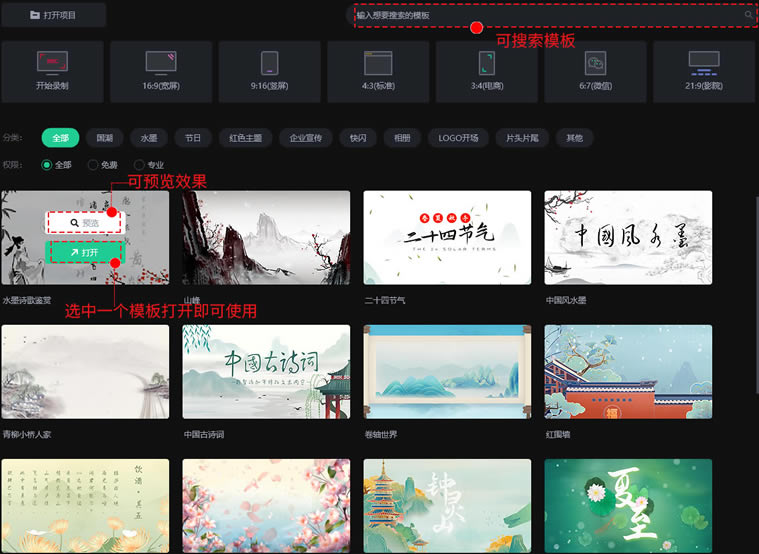
Task: Choose the 6:7 (微信) WeChat preset
Action: (595, 71)
